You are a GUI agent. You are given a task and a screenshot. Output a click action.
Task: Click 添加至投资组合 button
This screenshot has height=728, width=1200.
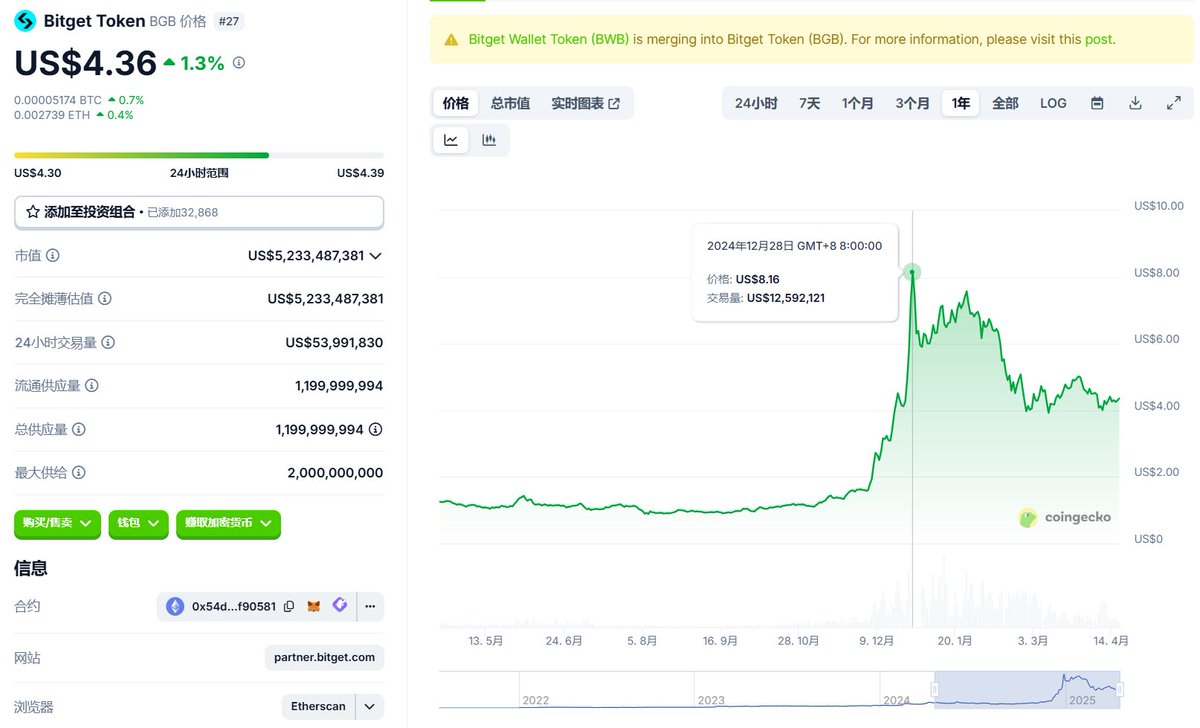pyautogui.click(x=199, y=212)
